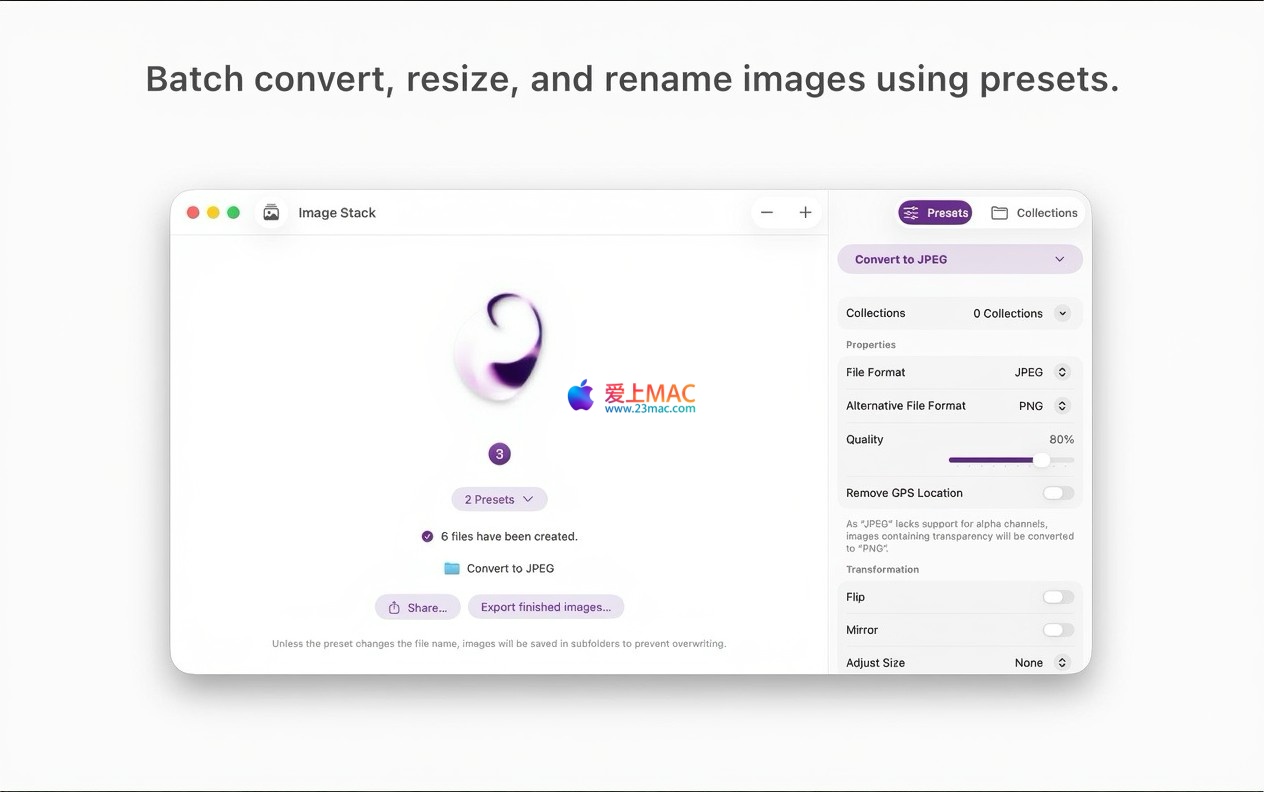The width and height of the screenshot is (1264, 792).
Task: Click the purple badge showing 3
Action: coord(499,454)
